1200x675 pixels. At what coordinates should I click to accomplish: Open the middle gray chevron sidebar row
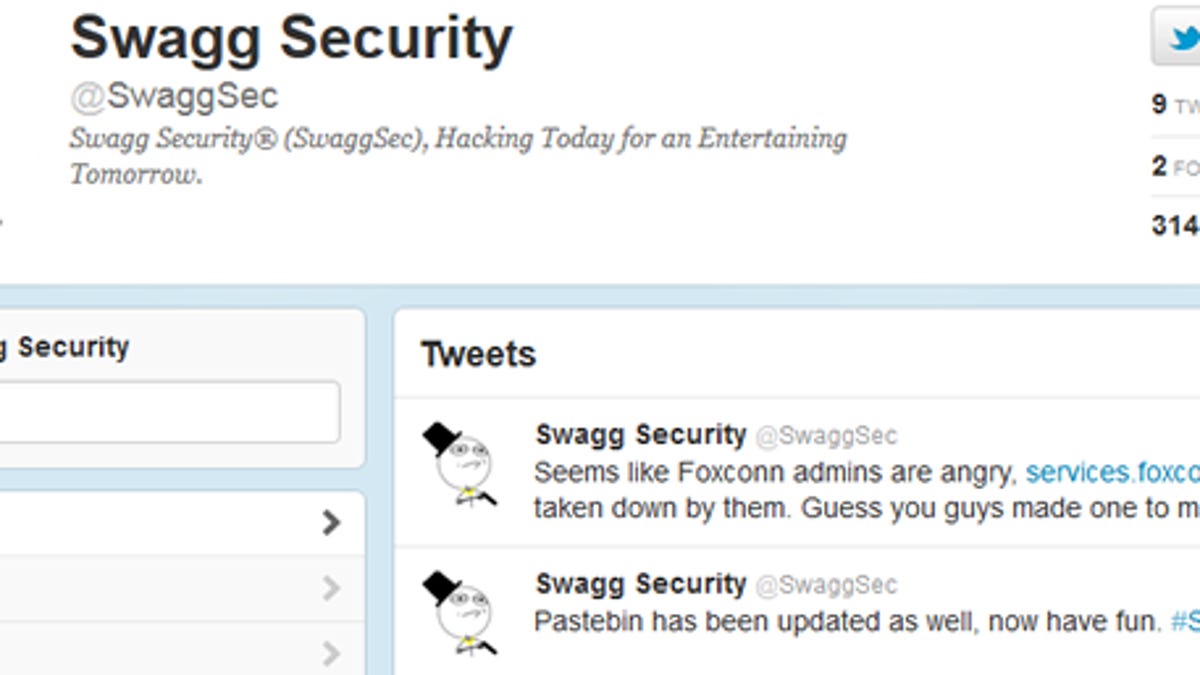coord(331,590)
